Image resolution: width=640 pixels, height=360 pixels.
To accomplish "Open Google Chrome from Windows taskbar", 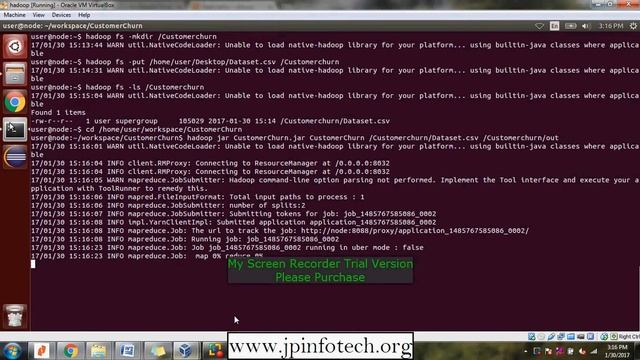I will click(70, 351).
